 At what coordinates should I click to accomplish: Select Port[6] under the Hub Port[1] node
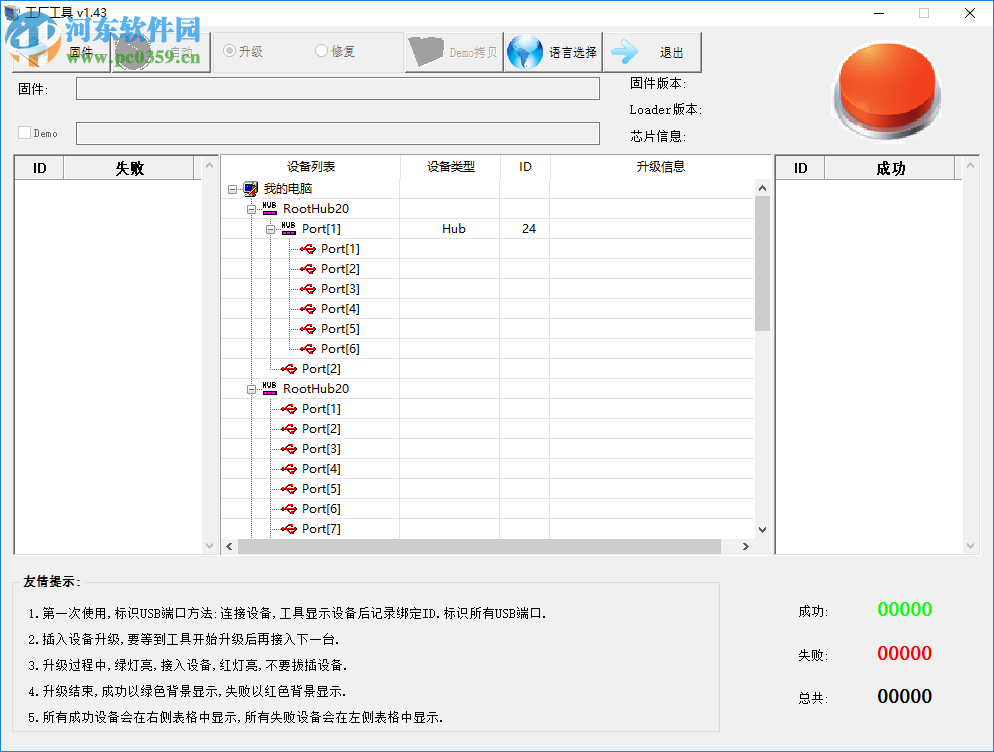click(340, 349)
